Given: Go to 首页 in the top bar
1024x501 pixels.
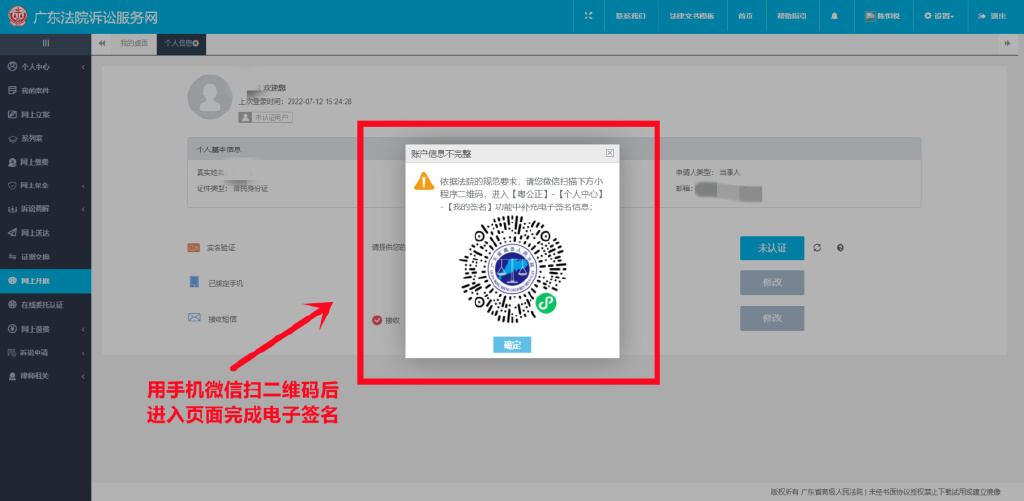Looking at the screenshot, I should [745, 16].
